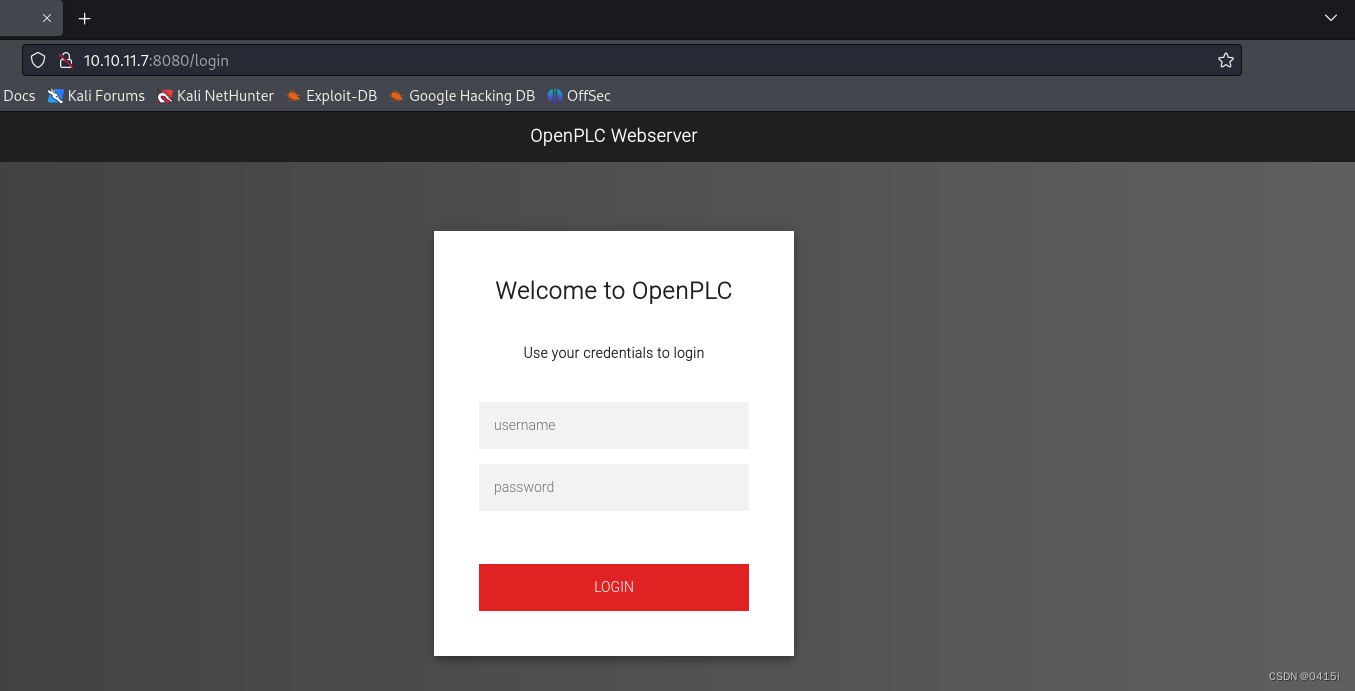Viewport: 1355px width, 691px height.
Task: Click the tracking protection shield icon
Action: pyautogui.click(x=38, y=60)
